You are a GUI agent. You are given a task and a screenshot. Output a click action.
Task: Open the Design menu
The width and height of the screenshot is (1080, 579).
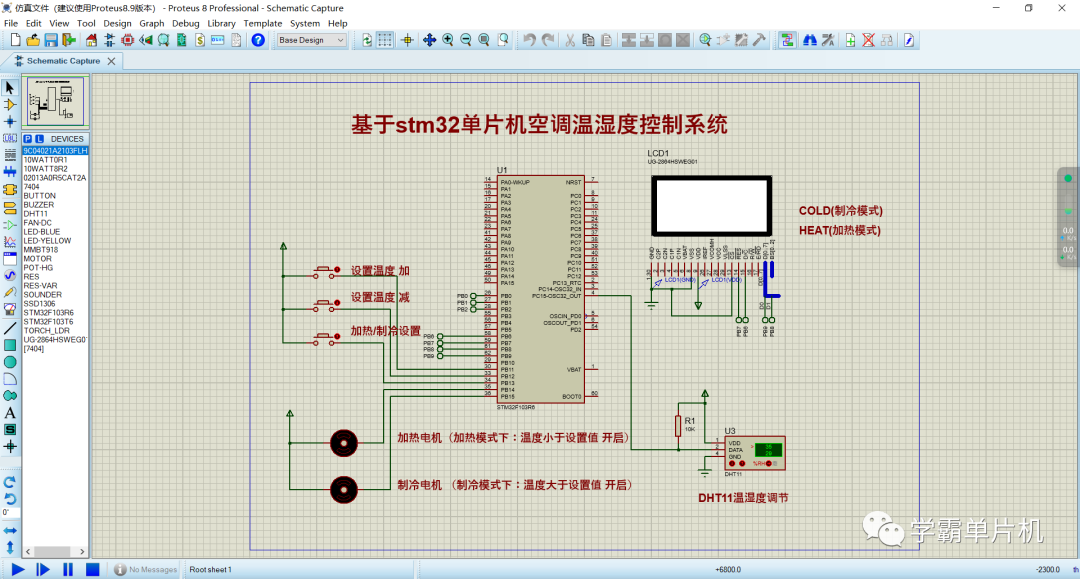coord(117,23)
